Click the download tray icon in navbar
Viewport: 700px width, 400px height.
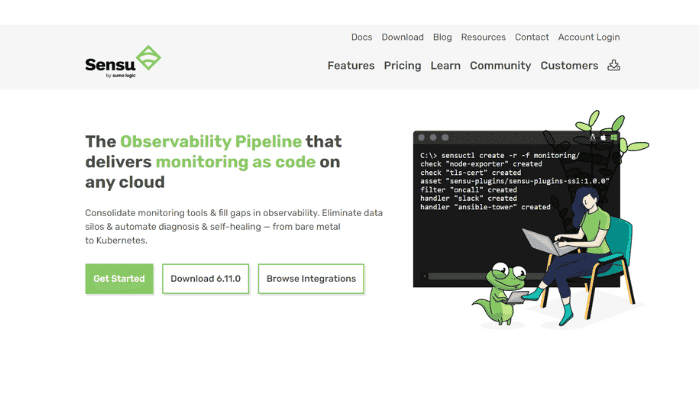[x=613, y=65]
